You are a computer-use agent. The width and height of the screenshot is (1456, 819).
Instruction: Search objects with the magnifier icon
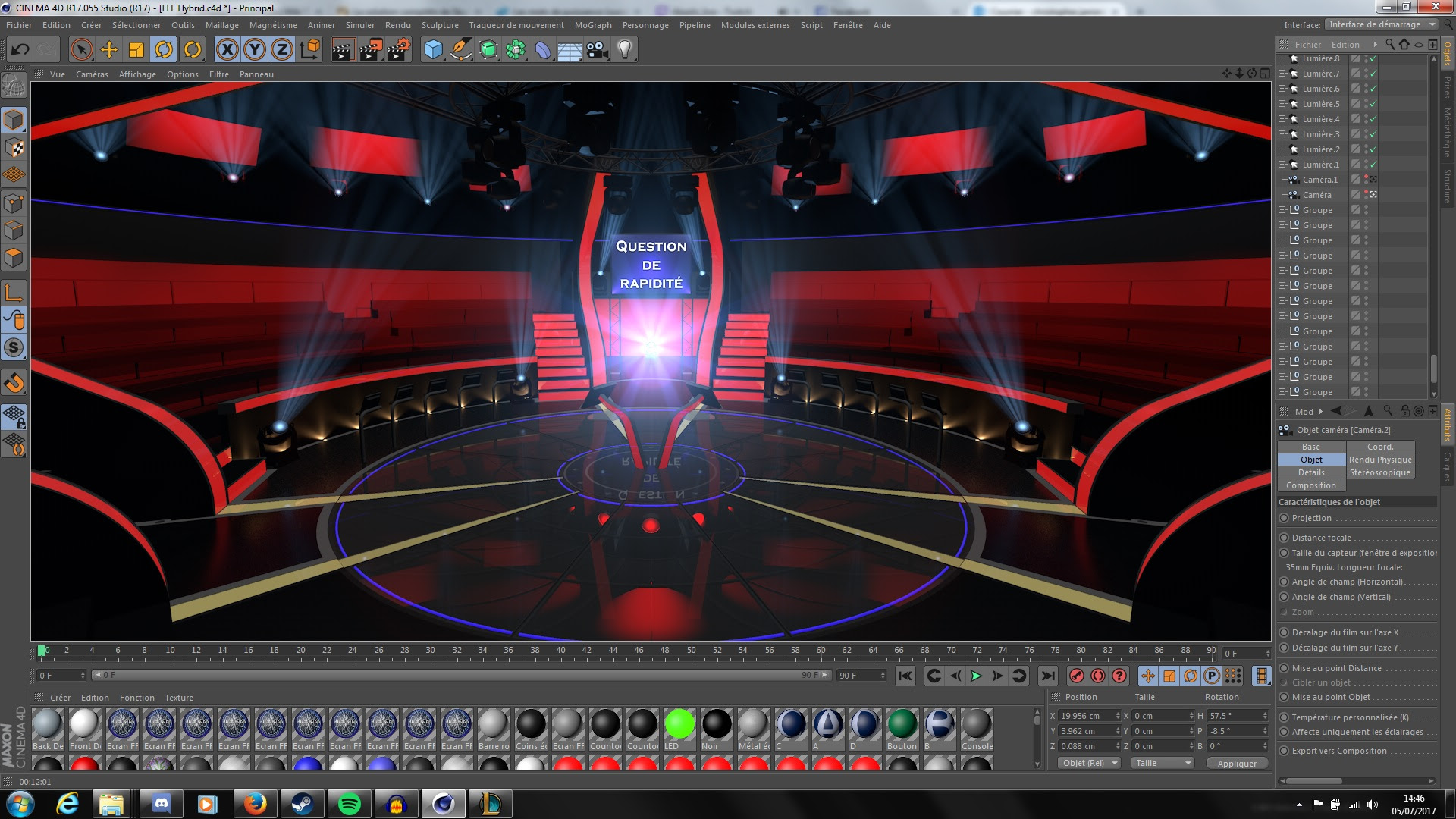tap(1390, 45)
